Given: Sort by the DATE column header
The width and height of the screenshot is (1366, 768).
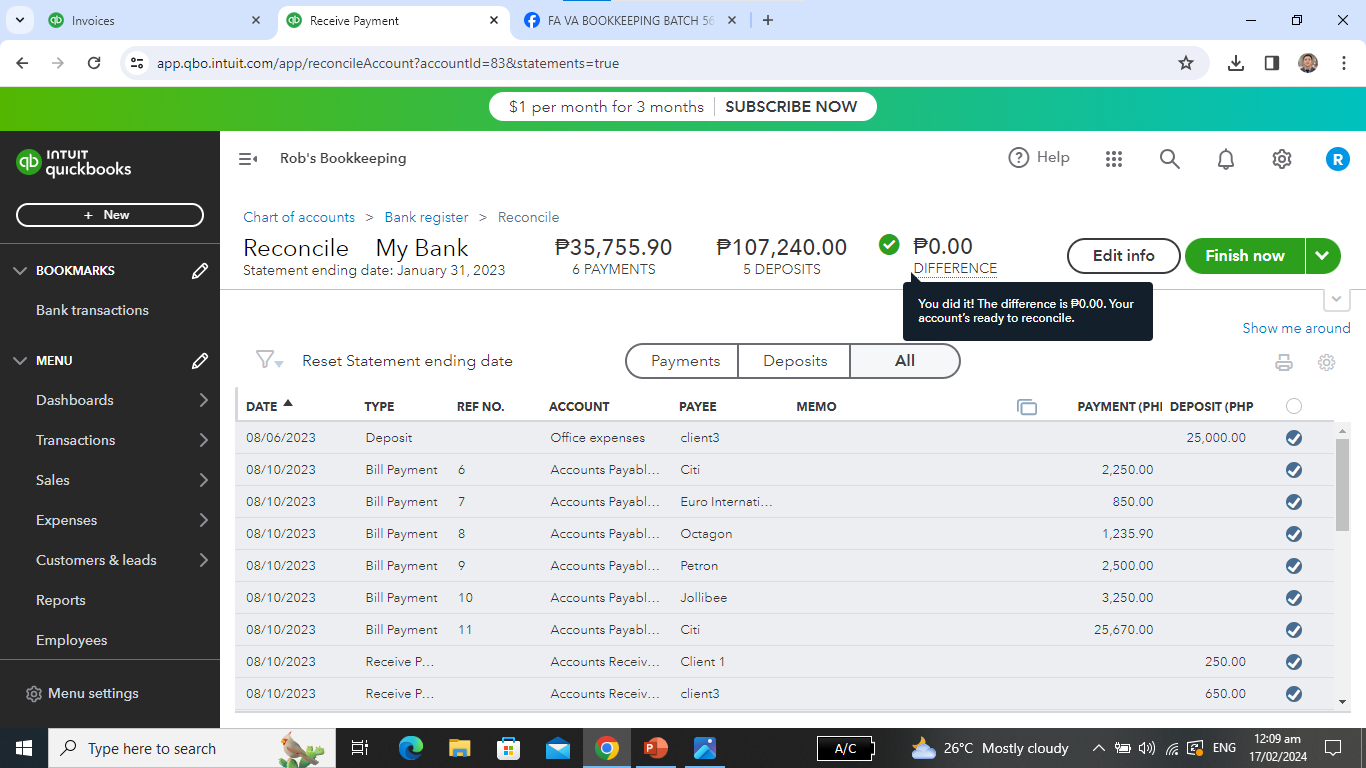Looking at the screenshot, I should (270, 406).
